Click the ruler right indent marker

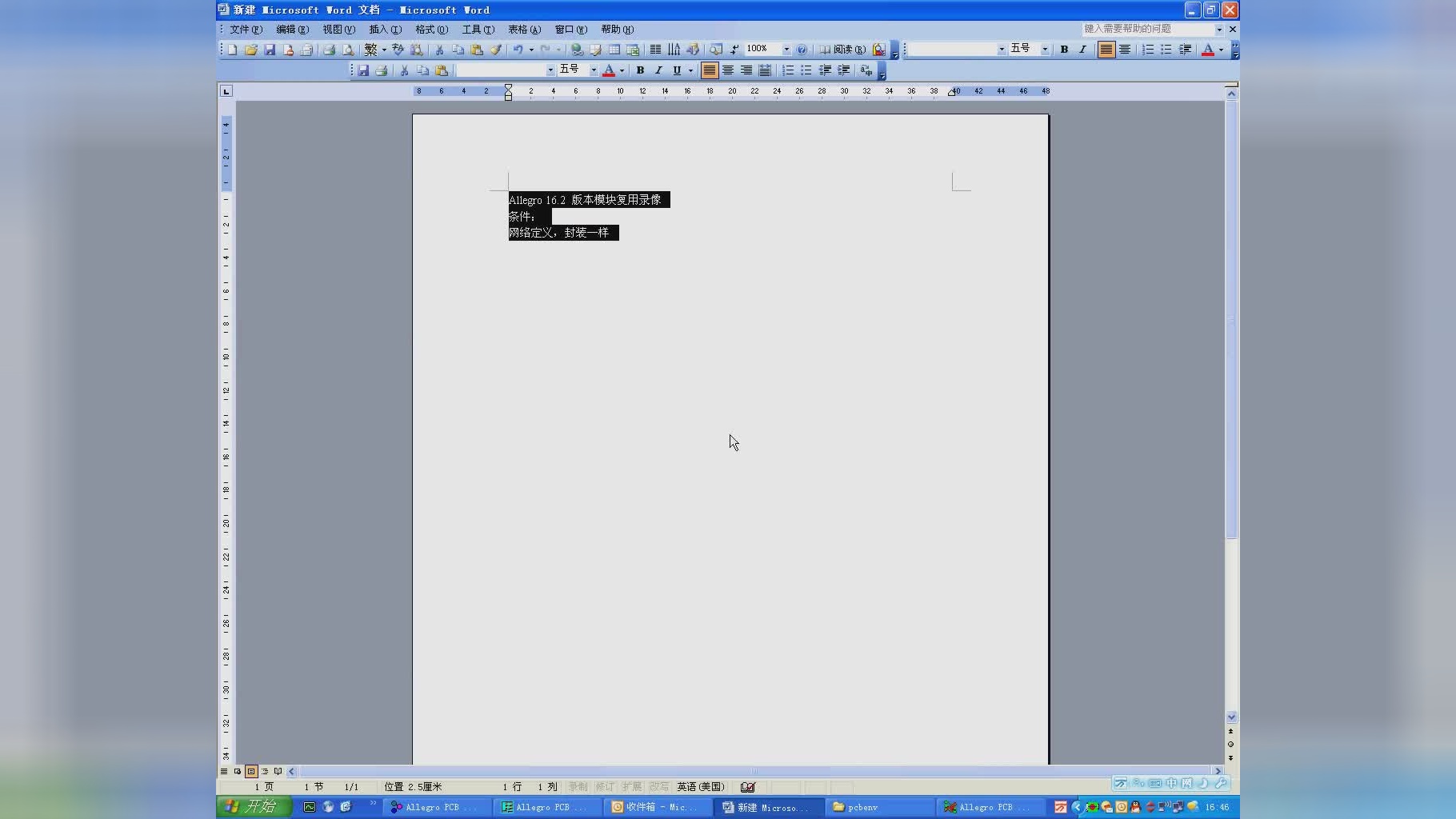(x=952, y=93)
